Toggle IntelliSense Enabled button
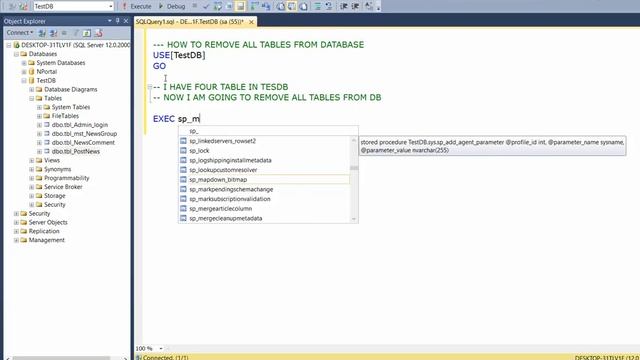The height and width of the screenshot is (360, 640). [x=240, y=6]
